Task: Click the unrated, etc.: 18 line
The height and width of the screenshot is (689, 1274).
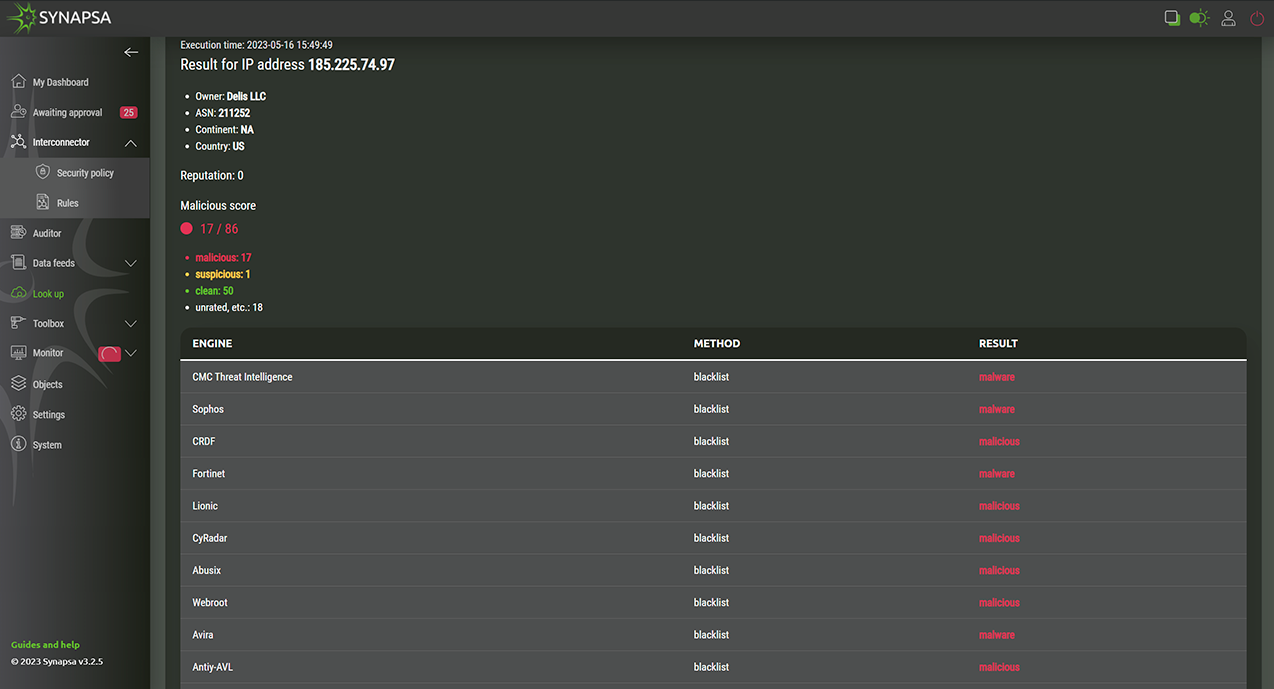Action: tap(229, 307)
